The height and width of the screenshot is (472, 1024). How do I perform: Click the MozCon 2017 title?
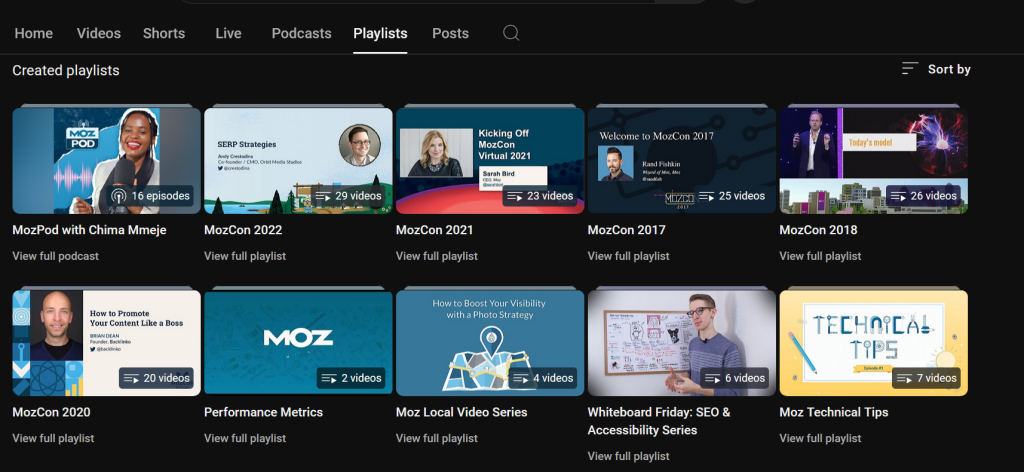pyautogui.click(x=626, y=230)
